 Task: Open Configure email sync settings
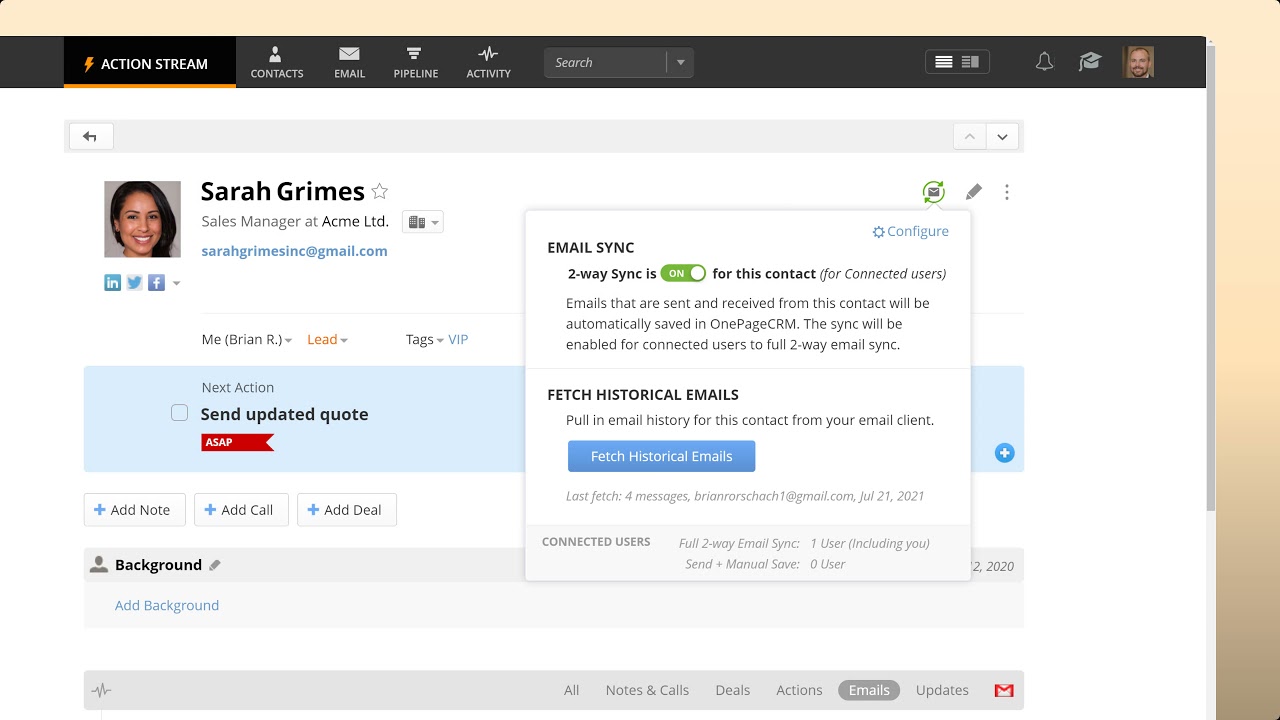point(910,231)
